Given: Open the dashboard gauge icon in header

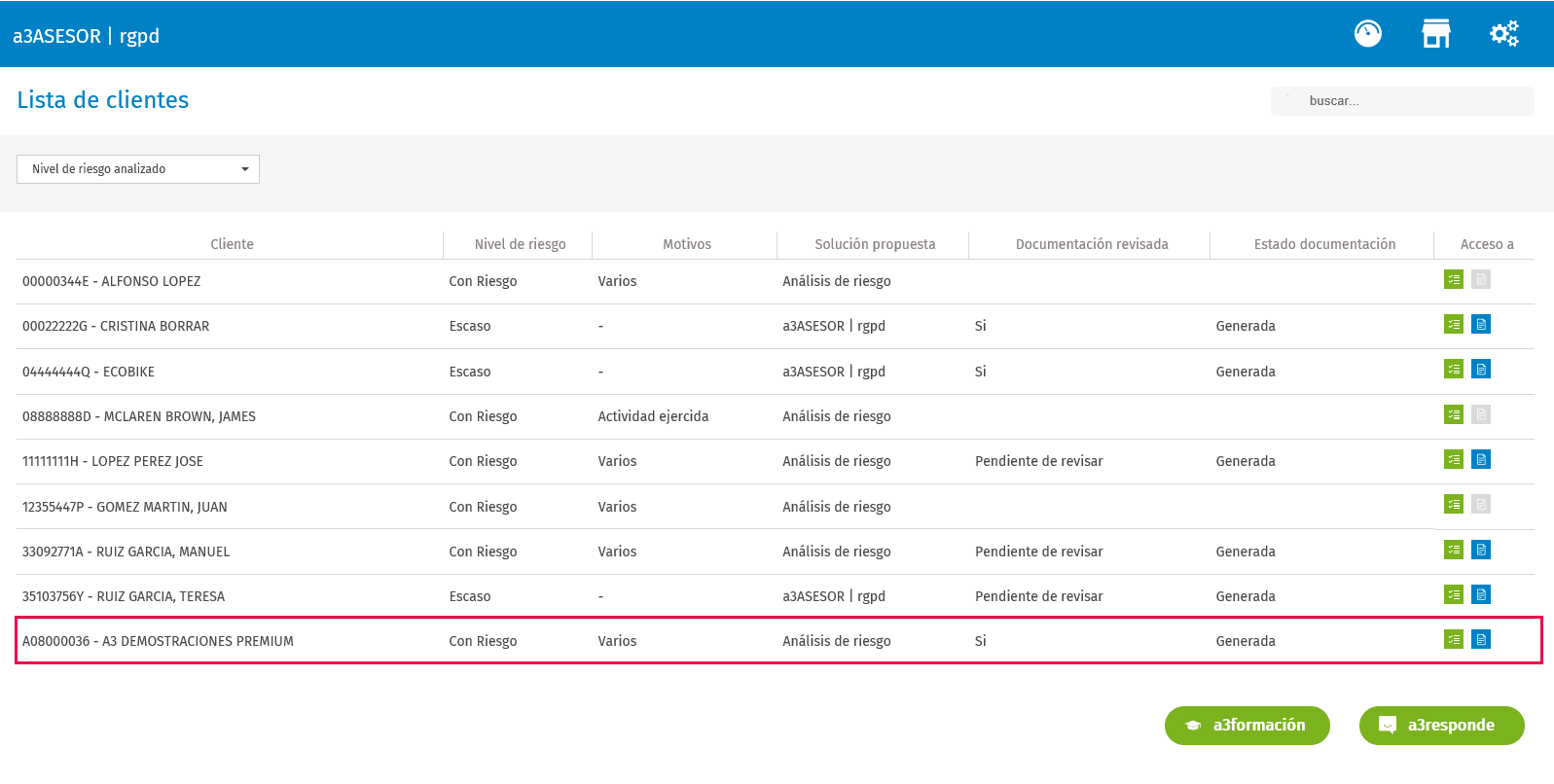Looking at the screenshot, I should (1368, 34).
